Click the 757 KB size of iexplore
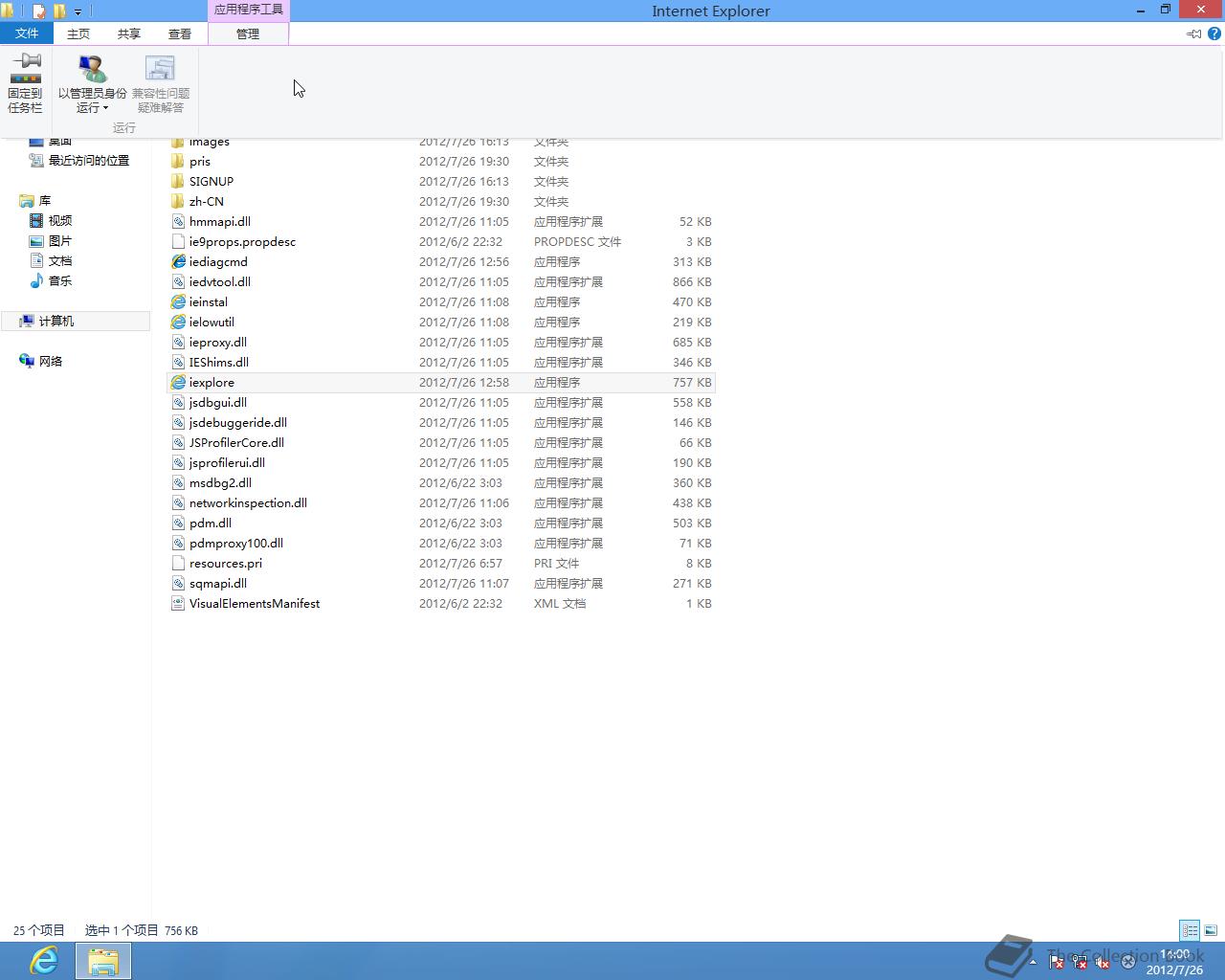The image size is (1225, 980). coord(692,382)
